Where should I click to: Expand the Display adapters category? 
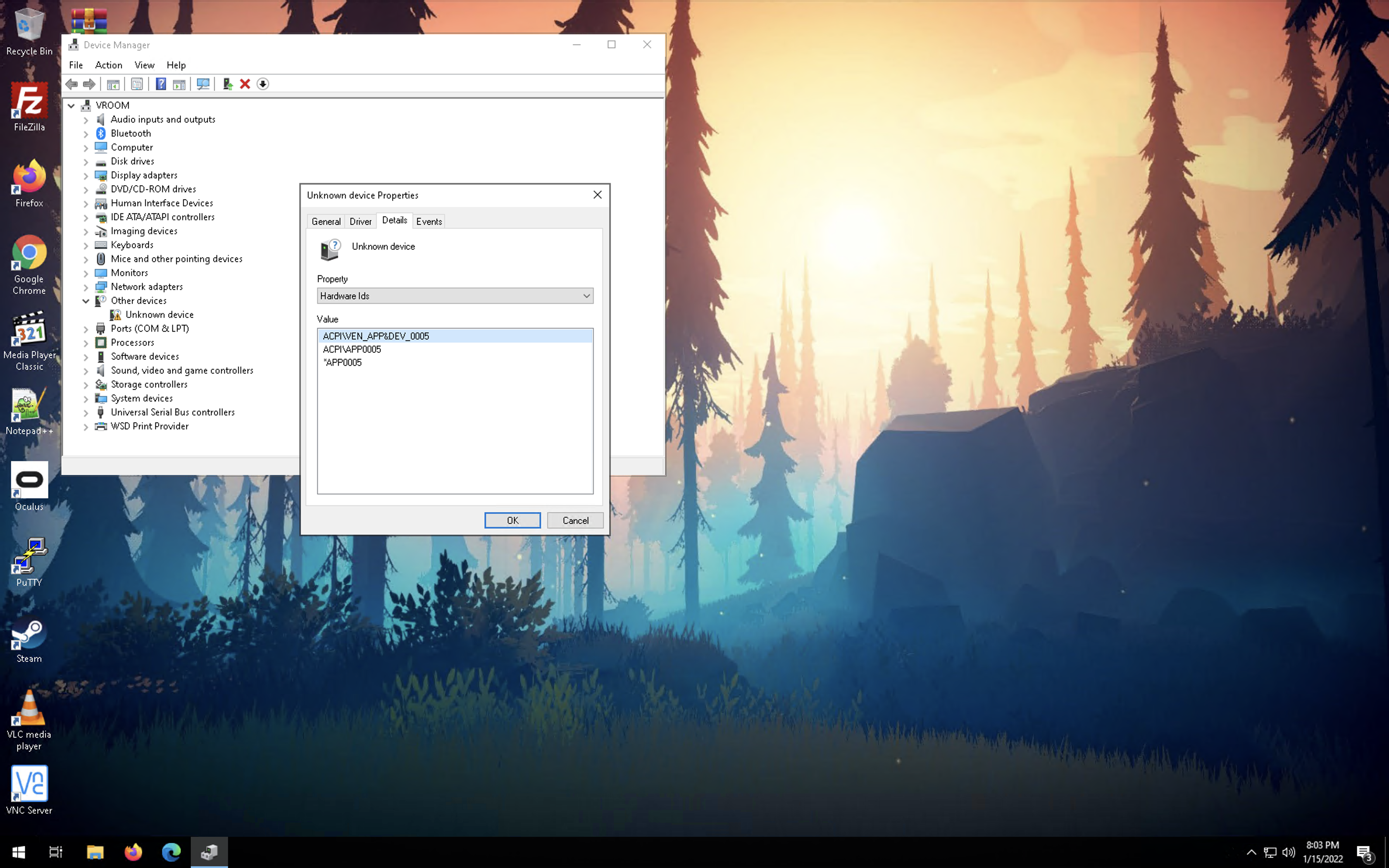tap(86, 176)
